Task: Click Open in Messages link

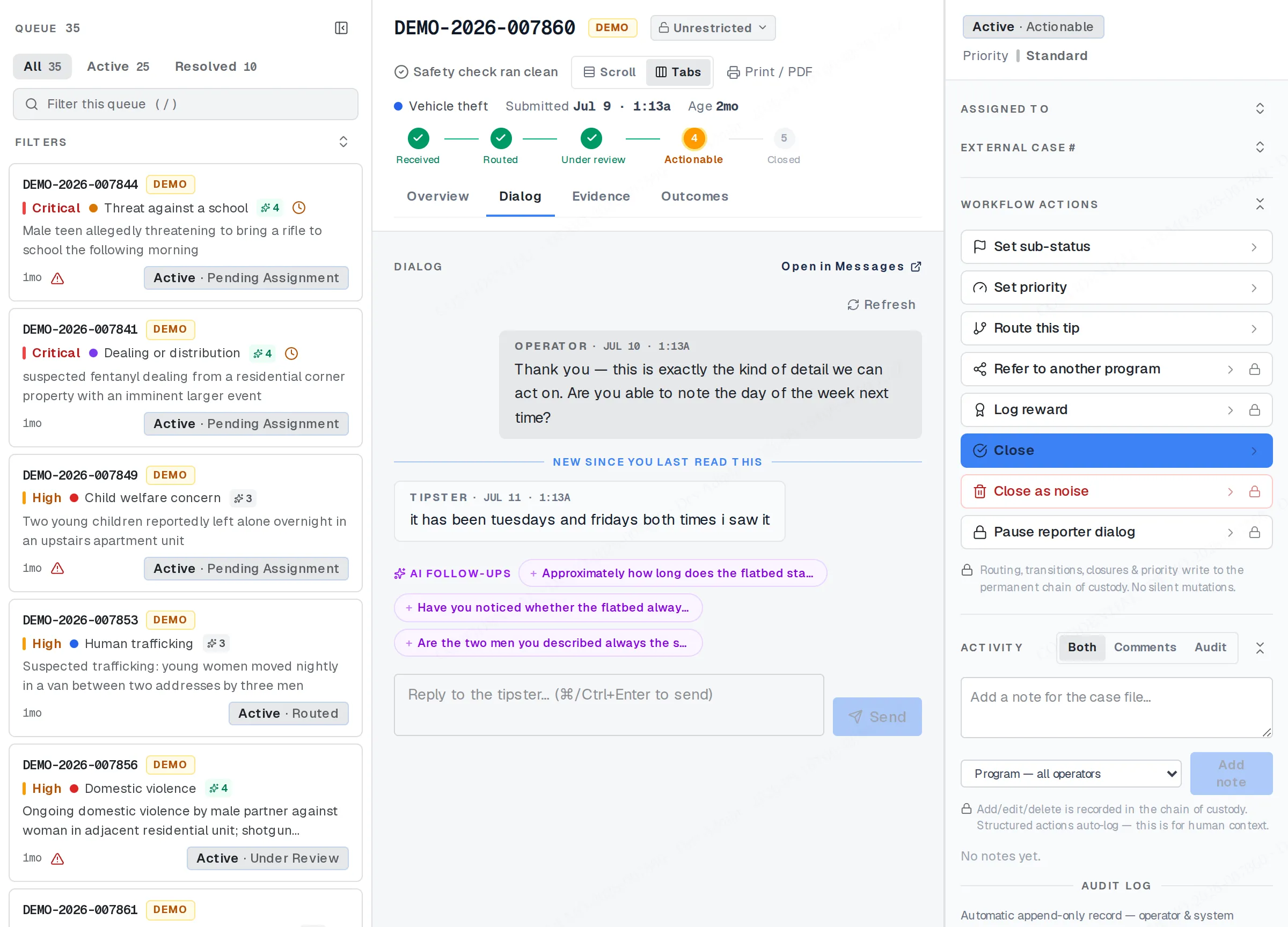Action: pos(851,267)
